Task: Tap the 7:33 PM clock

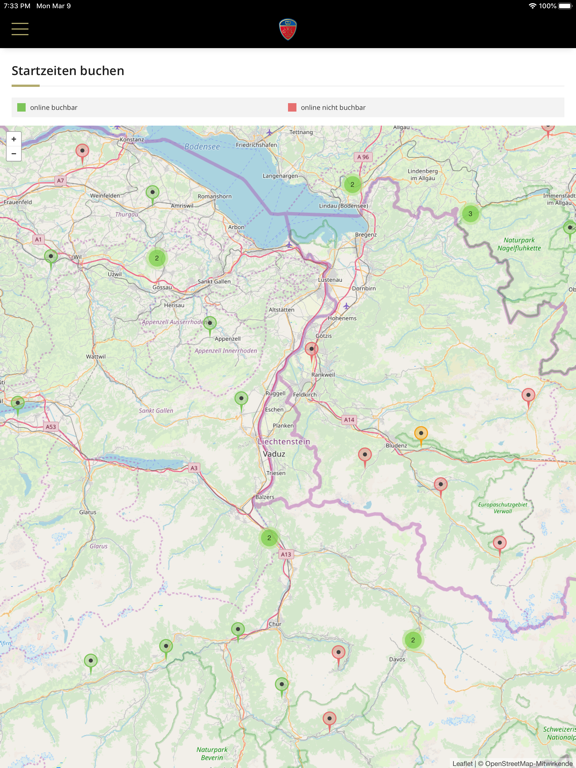Action: (17, 6)
